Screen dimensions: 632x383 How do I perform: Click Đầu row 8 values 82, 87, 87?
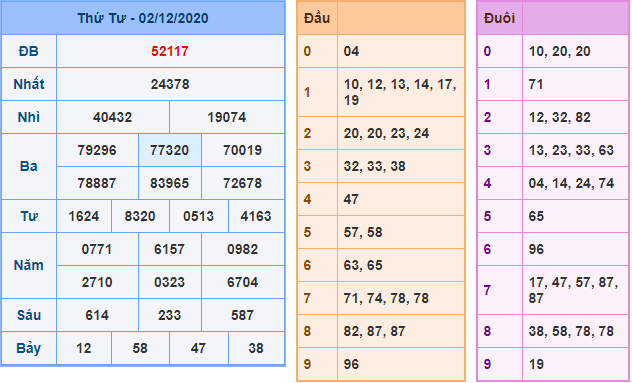[x=375, y=332]
